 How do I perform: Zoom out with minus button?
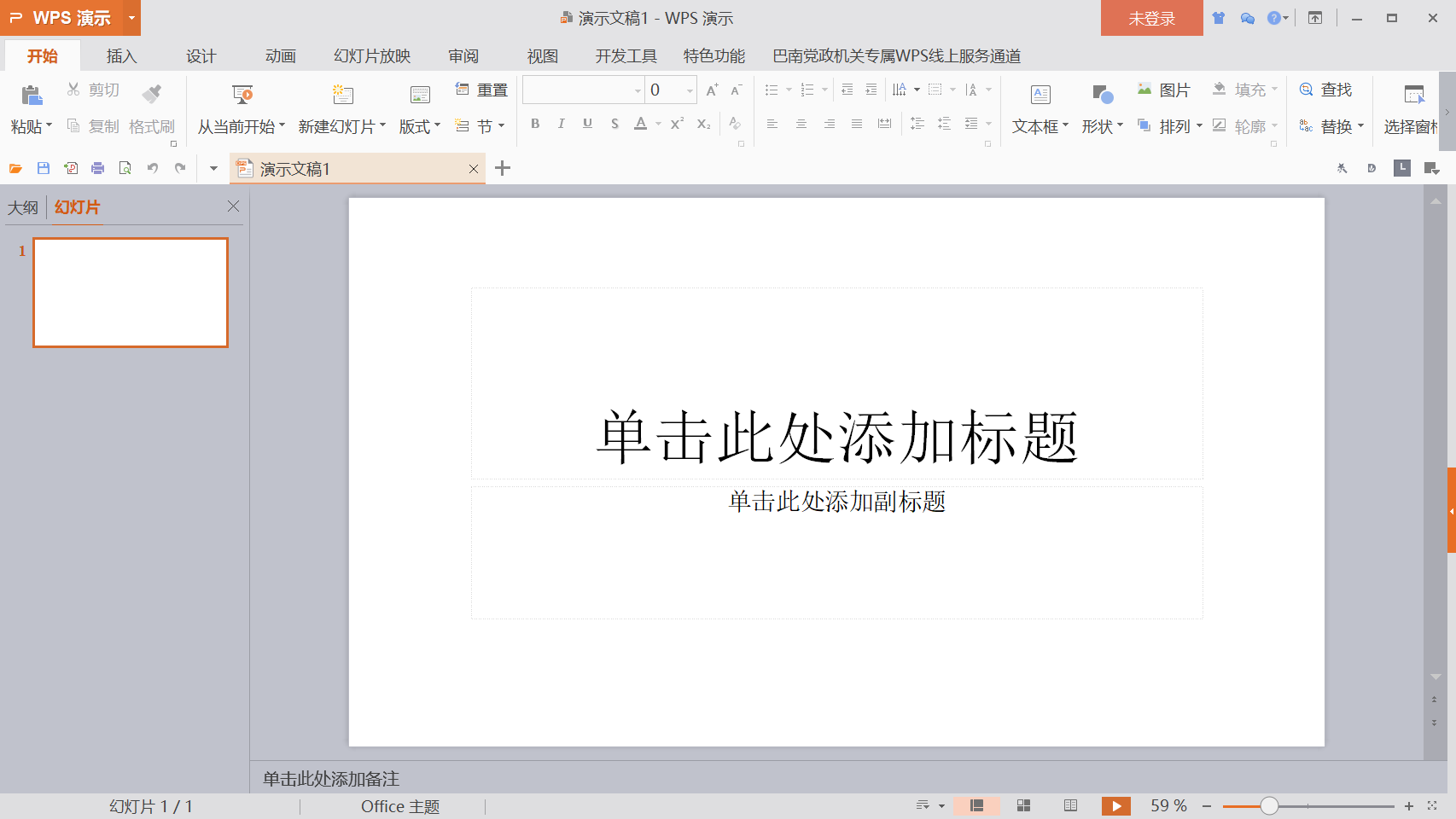point(1207,805)
